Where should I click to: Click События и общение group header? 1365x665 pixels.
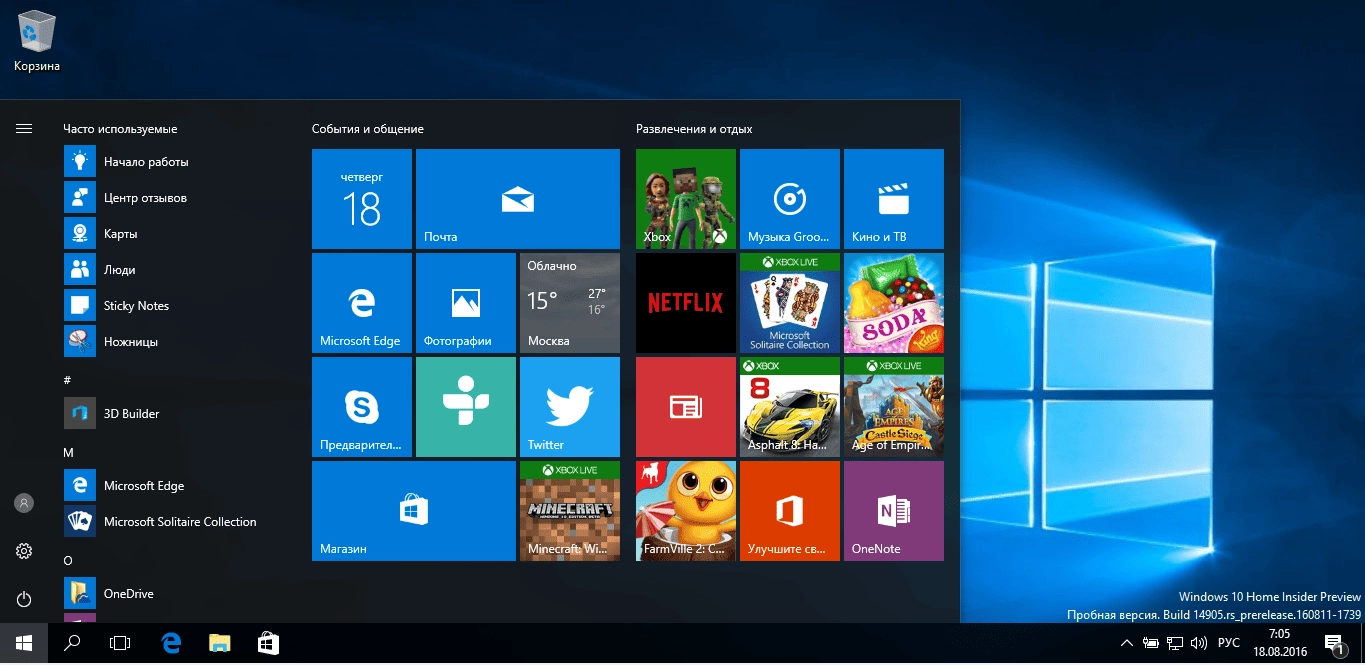click(368, 129)
